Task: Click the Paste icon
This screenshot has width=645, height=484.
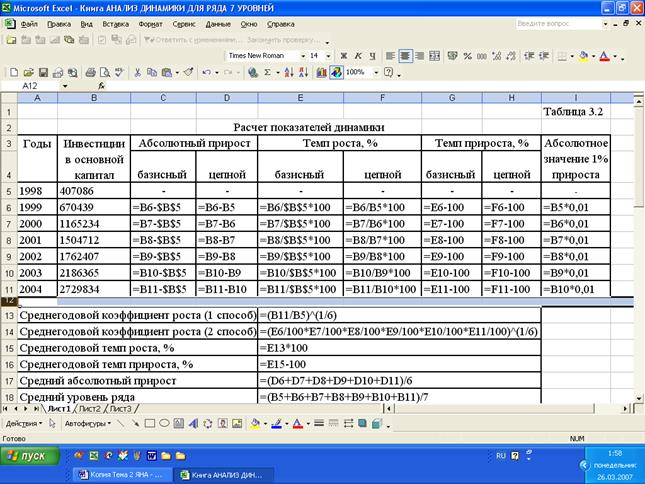Action: point(167,73)
